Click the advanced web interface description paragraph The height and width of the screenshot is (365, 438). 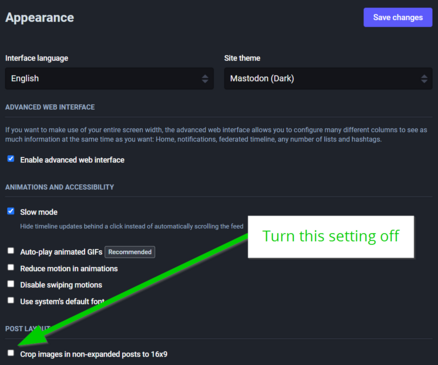click(216, 134)
